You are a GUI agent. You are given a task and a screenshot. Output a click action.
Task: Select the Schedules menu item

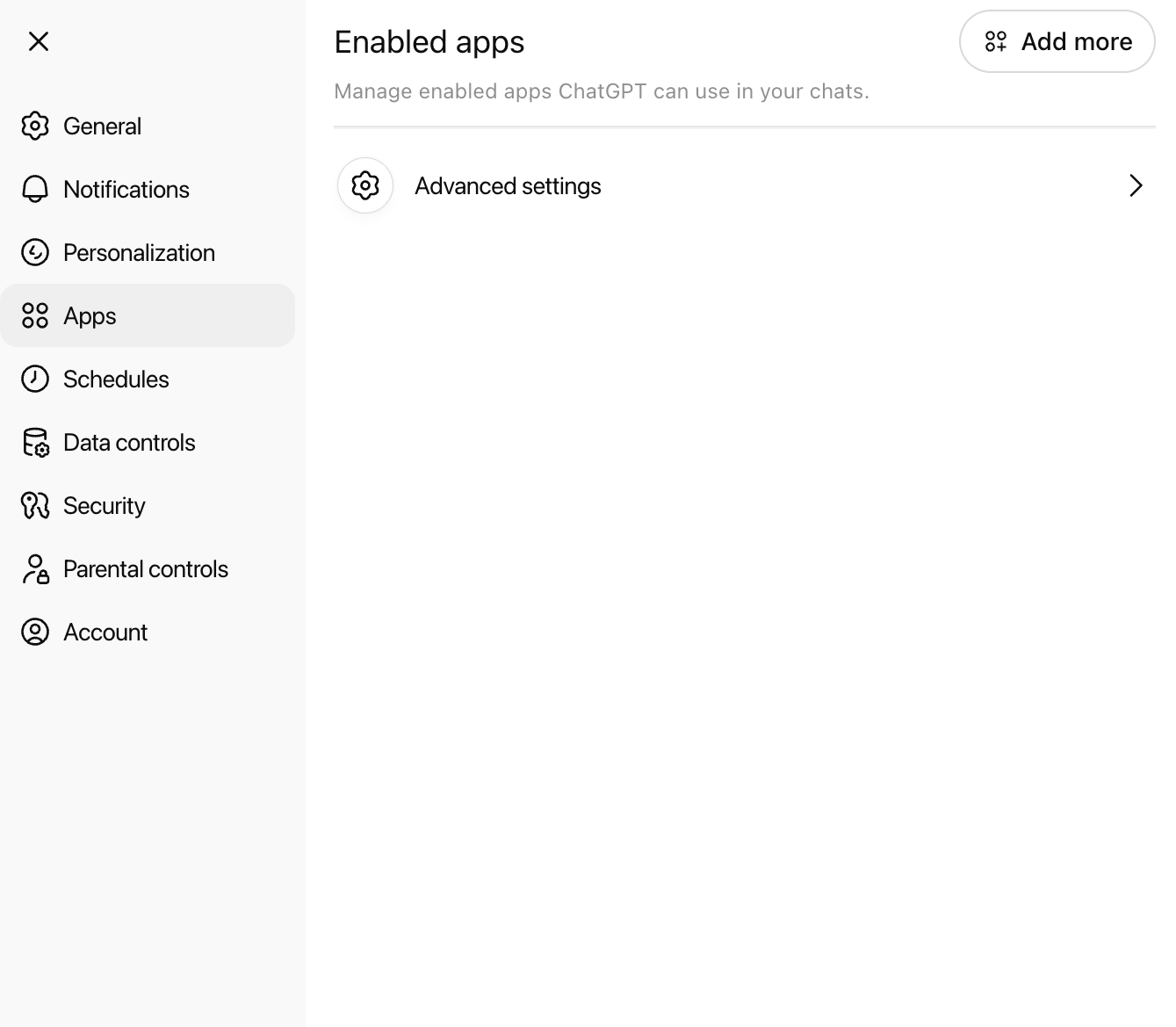116,380
